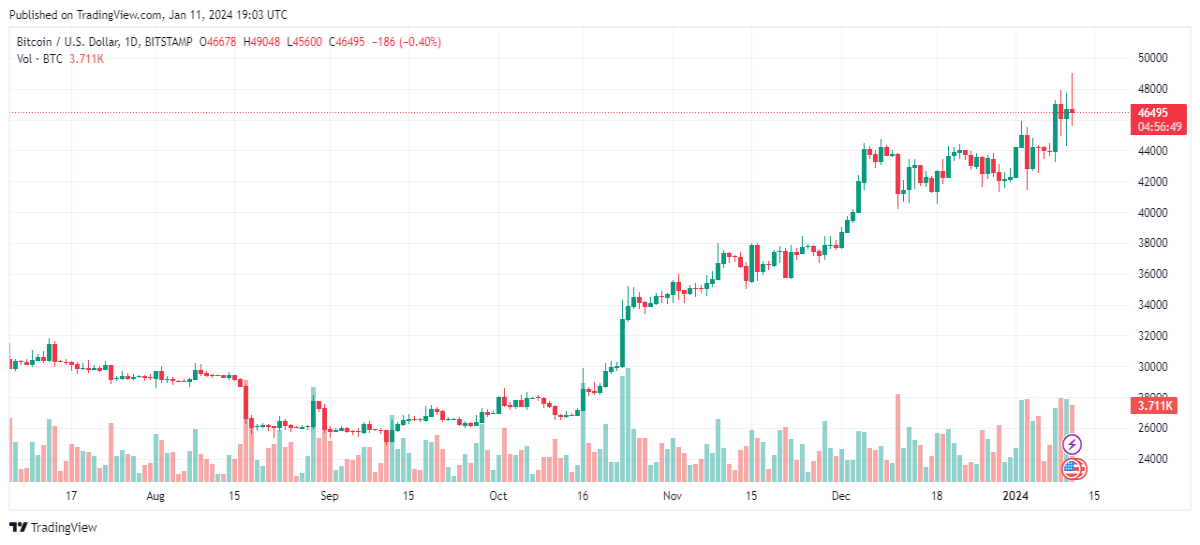This screenshot has width=1200, height=545.
Task: Click the Vol · BTC indicator legend
Action: click(40, 59)
